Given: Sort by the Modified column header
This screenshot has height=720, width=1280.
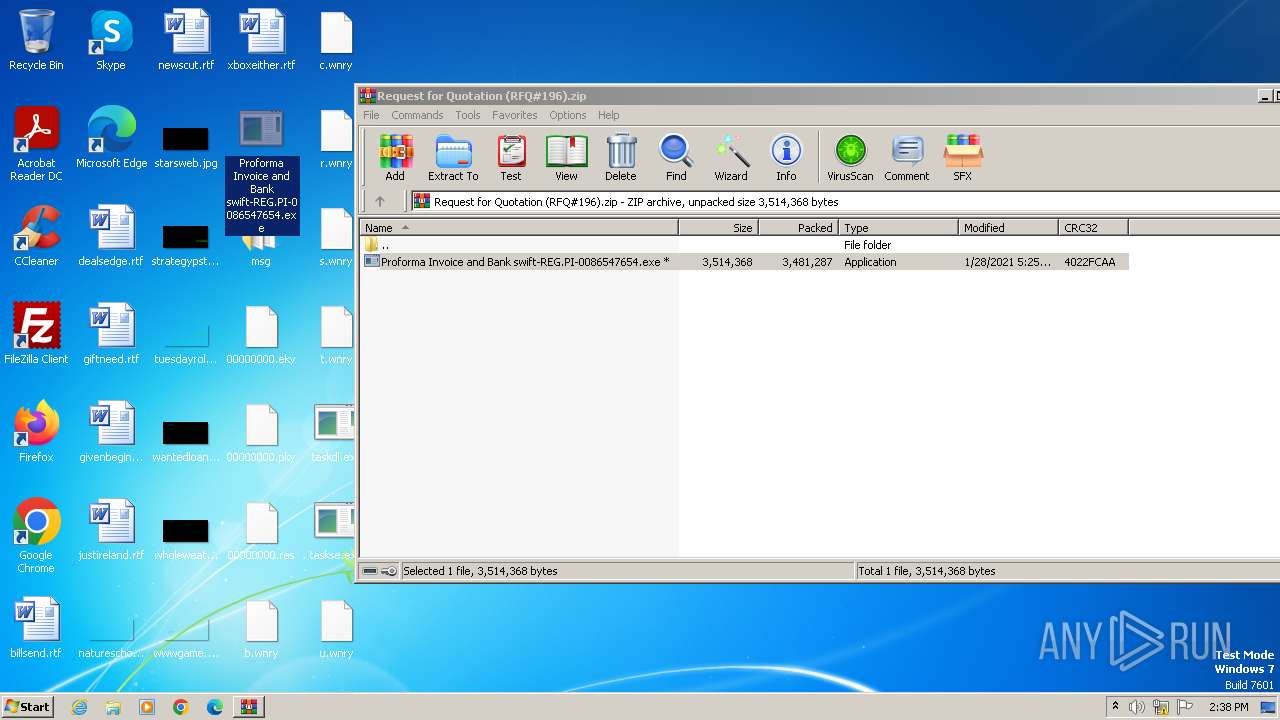Looking at the screenshot, I should (x=1008, y=228).
